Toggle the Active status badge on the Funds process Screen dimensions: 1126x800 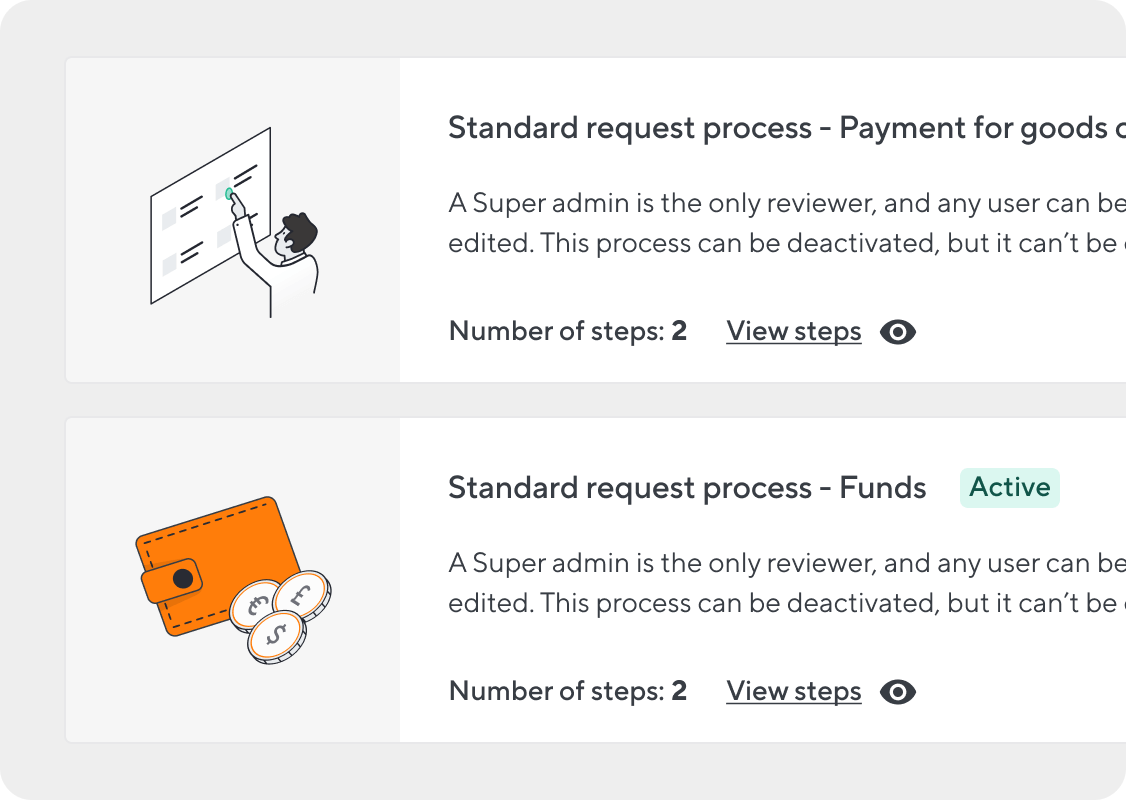(x=1009, y=488)
